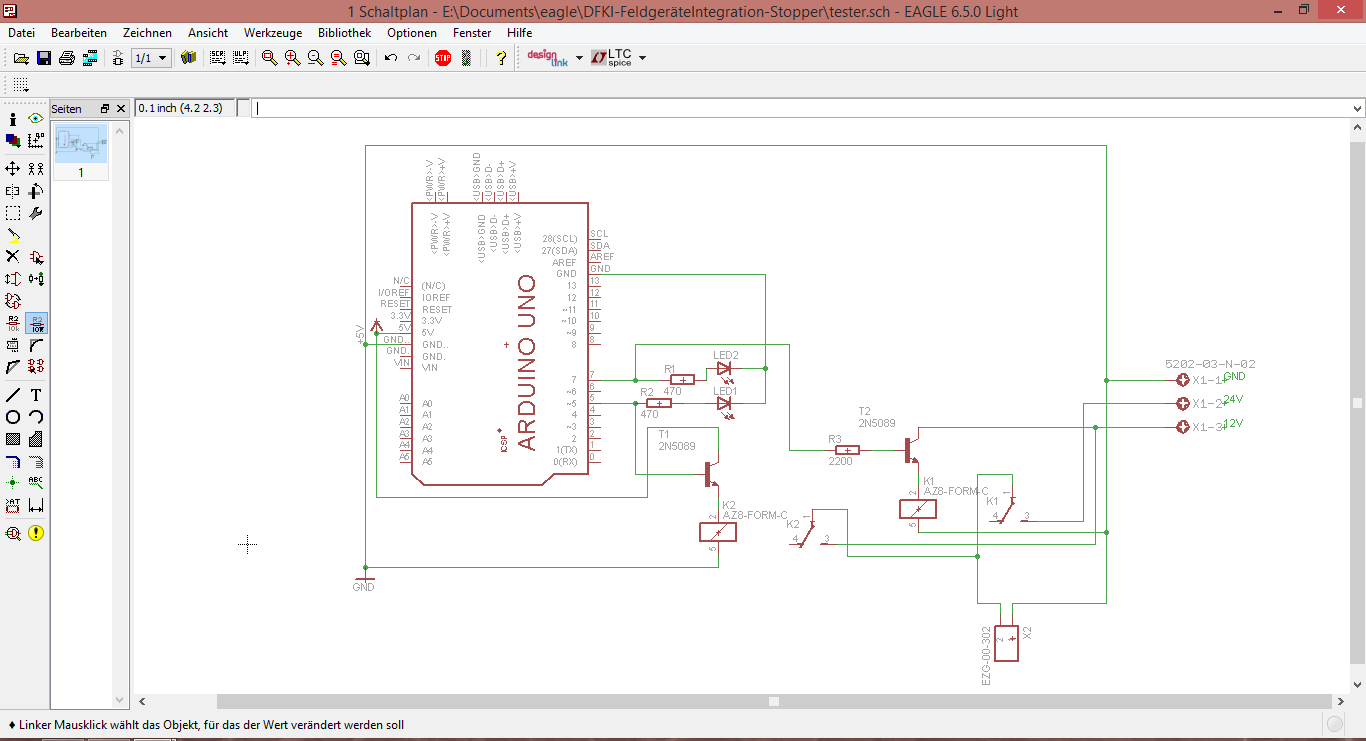
Task: Open the CAM processor icon
Action: tap(90, 58)
